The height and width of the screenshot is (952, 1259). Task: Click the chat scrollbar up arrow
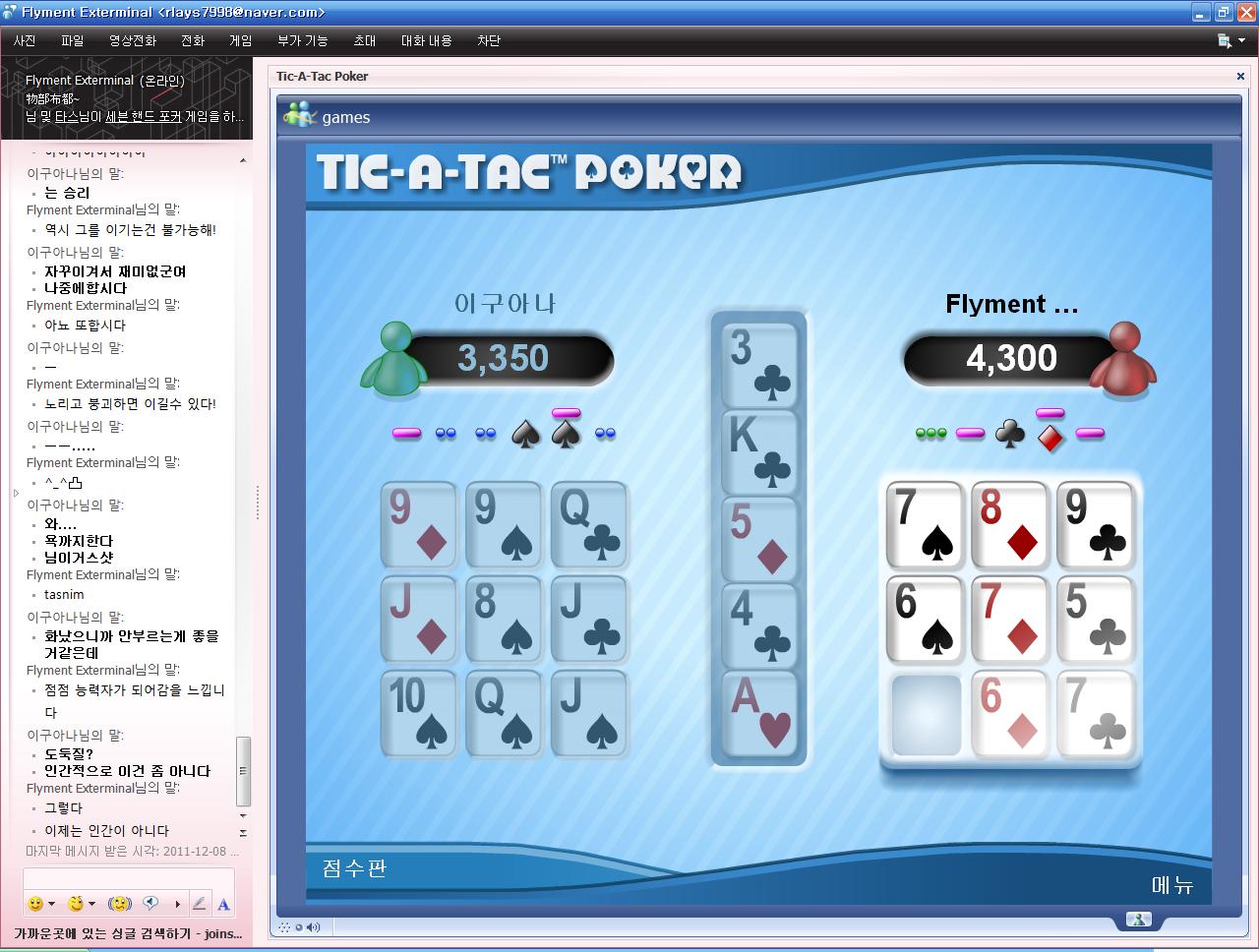(243, 159)
